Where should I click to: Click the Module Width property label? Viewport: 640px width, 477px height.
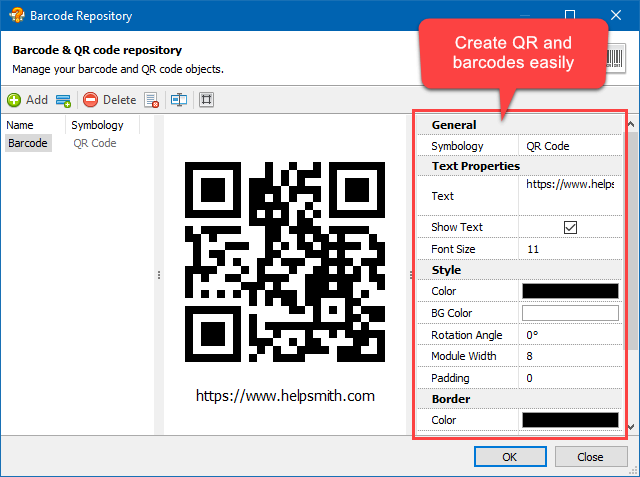pyautogui.click(x=464, y=356)
